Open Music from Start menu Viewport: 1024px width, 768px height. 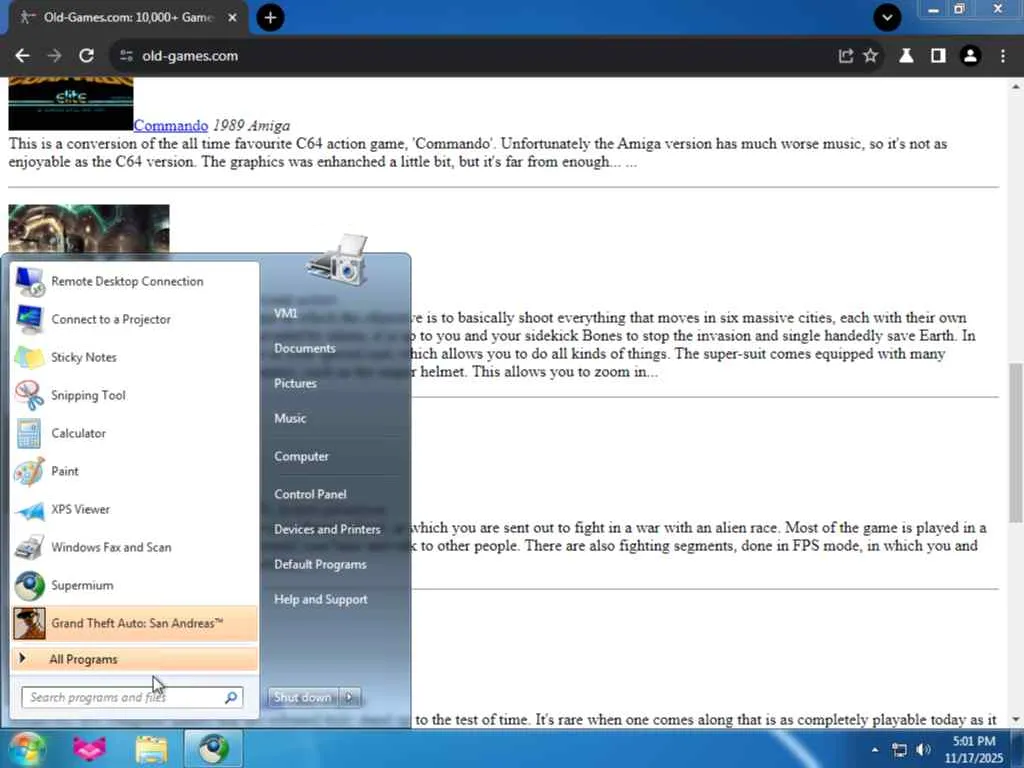pos(290,419)
